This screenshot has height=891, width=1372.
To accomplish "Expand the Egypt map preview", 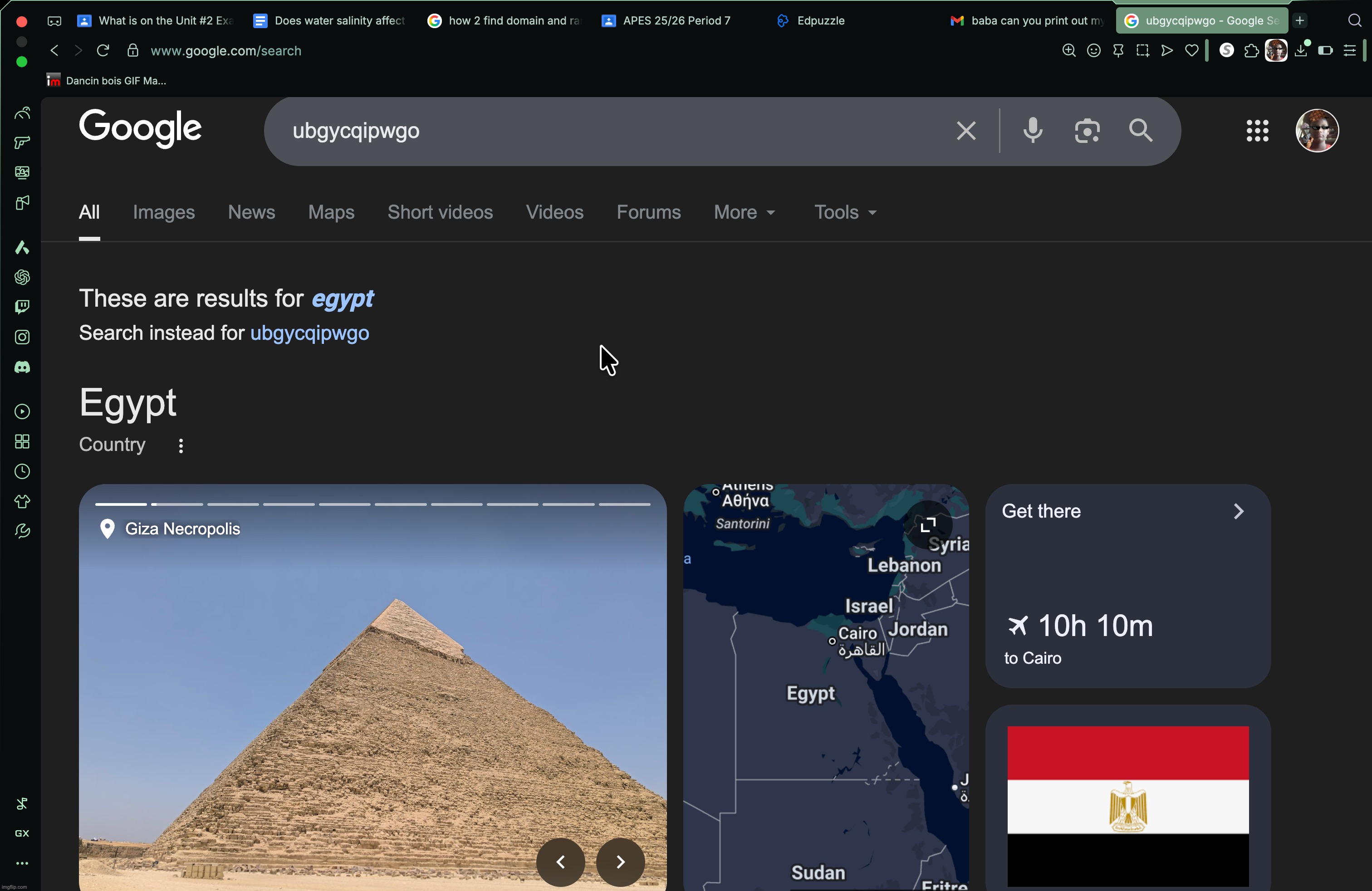I will coord(928,525).
